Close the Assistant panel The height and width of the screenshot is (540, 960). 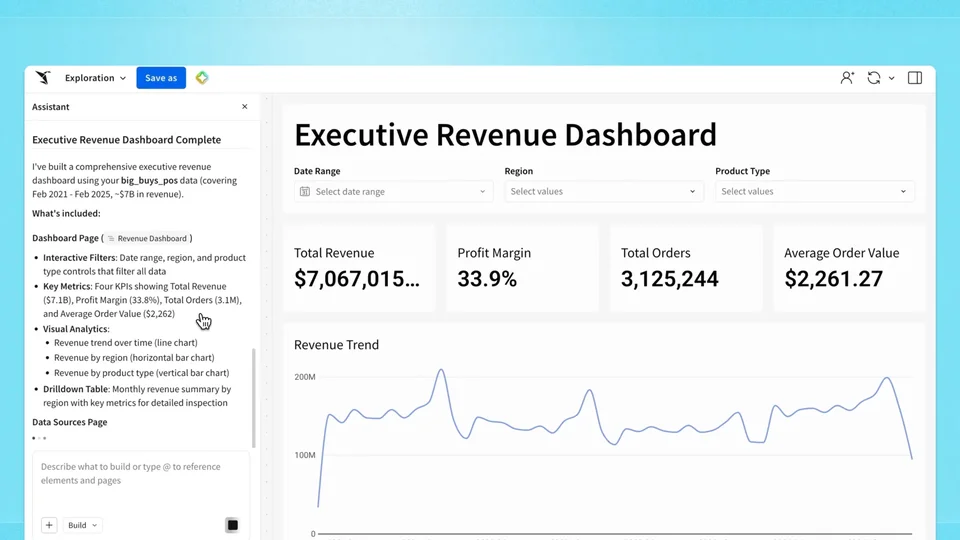click(245, 107)
